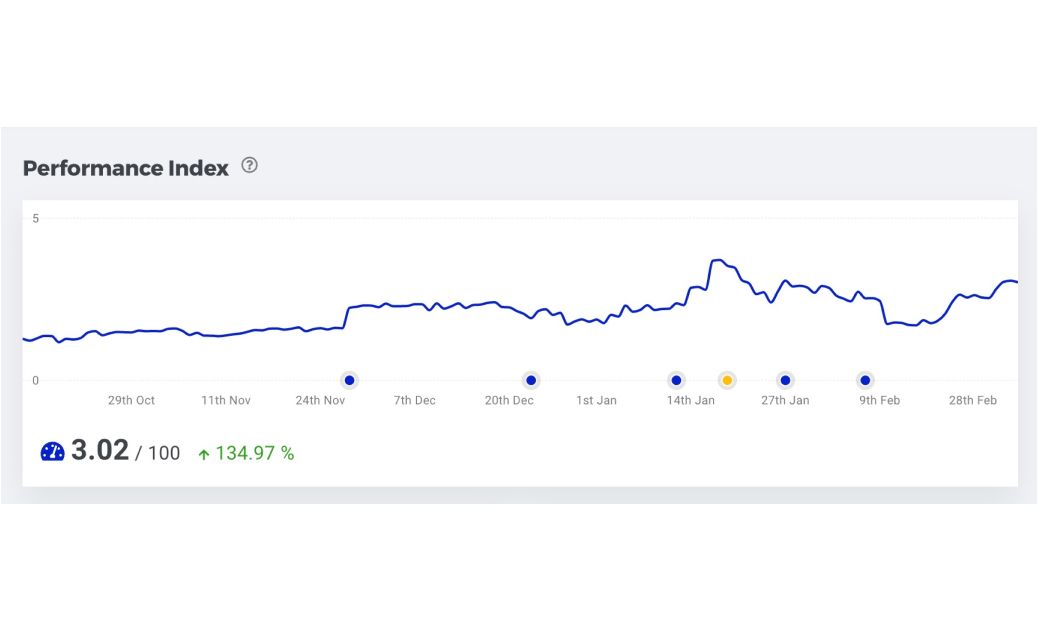1040x630 pixels.
Task: Click the 29th Oct date label
Action: (132, 401)
